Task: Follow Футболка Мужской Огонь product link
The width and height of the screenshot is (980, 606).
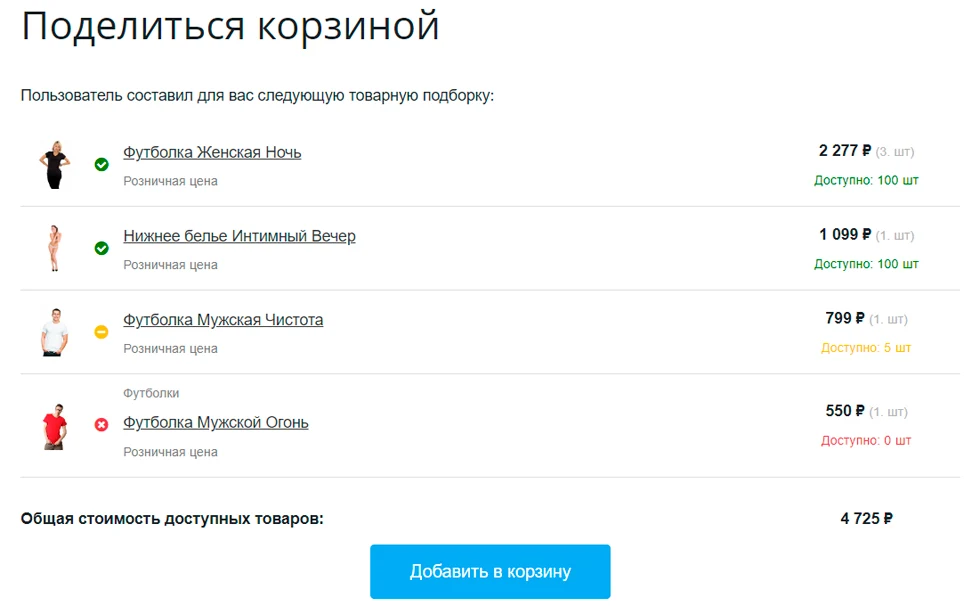Action: coord(216,422)
